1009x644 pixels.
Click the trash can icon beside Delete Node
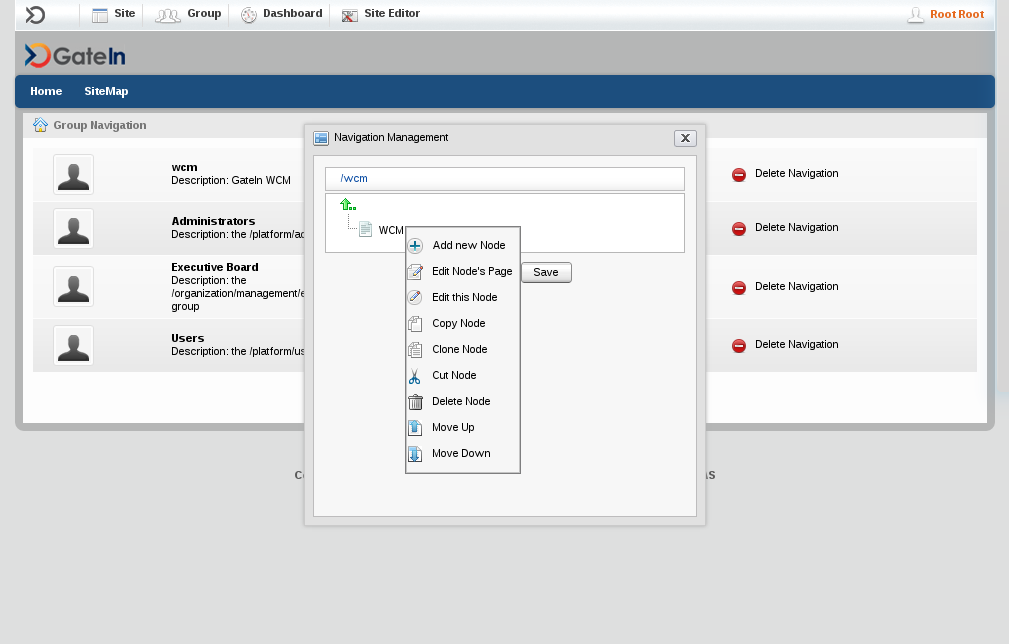point(415,402)
